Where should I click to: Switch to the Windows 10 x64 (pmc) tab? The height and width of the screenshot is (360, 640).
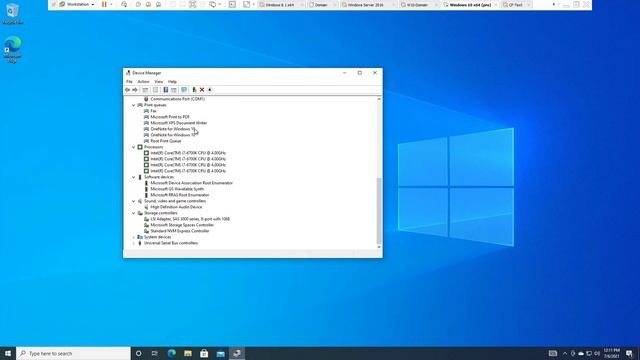pyautogui.click(x=470, y=5)
